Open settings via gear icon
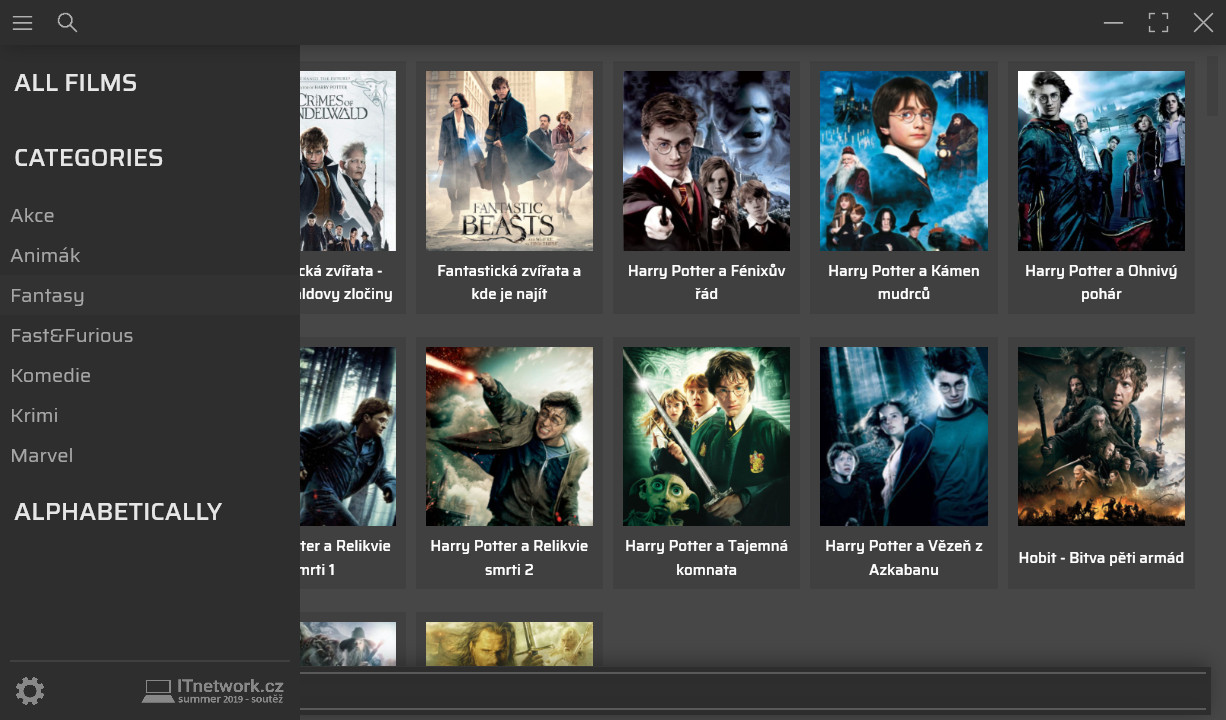This screenshot has height=720, width=1226. point(30,691)
